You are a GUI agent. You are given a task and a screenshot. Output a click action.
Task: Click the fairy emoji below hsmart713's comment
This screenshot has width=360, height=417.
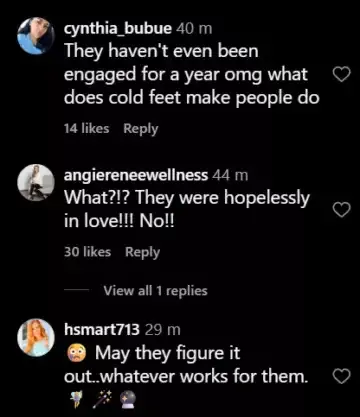pos(75,399)
